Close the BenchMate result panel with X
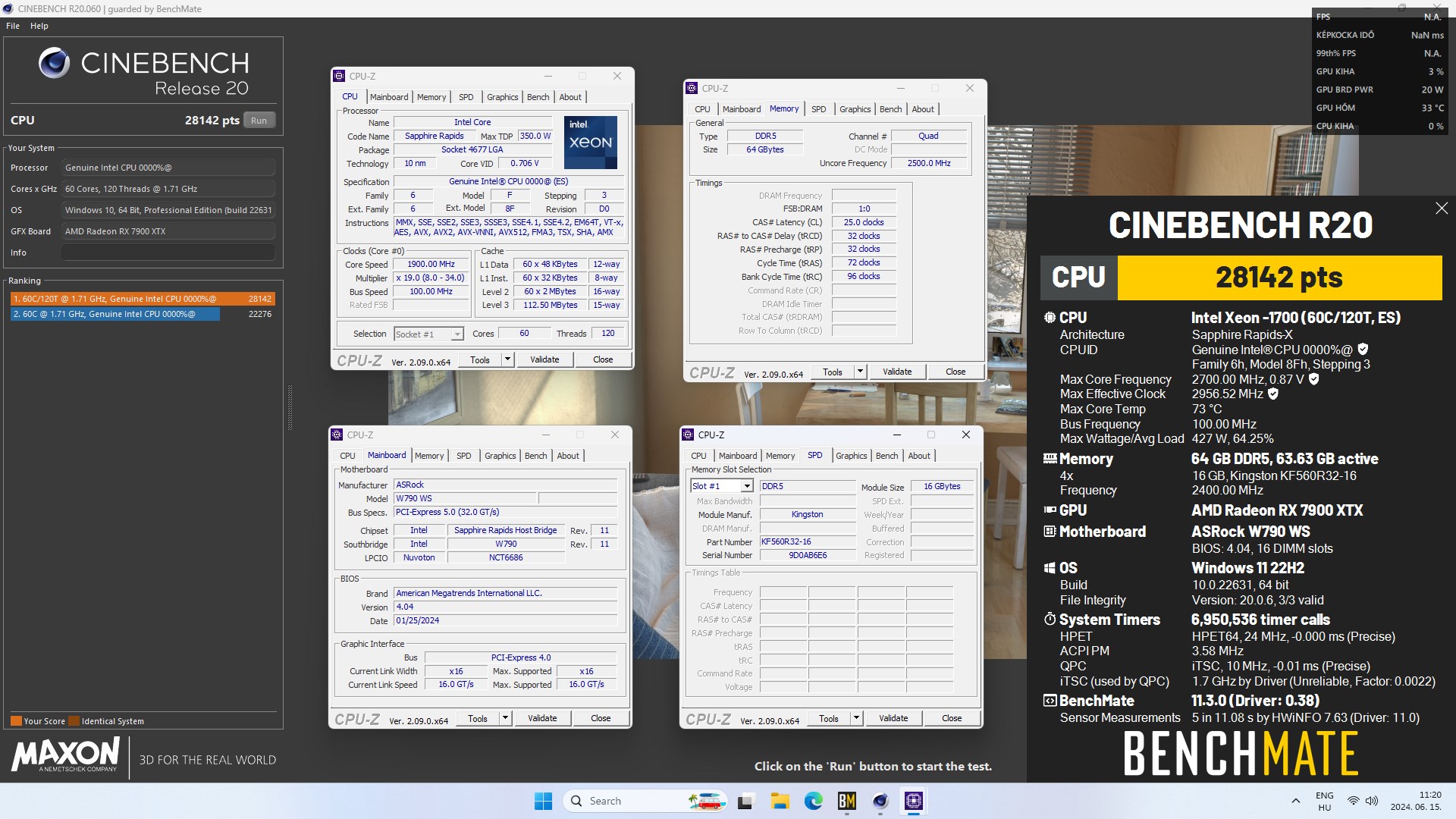Screen dimensions: 1456x819 1442,209
